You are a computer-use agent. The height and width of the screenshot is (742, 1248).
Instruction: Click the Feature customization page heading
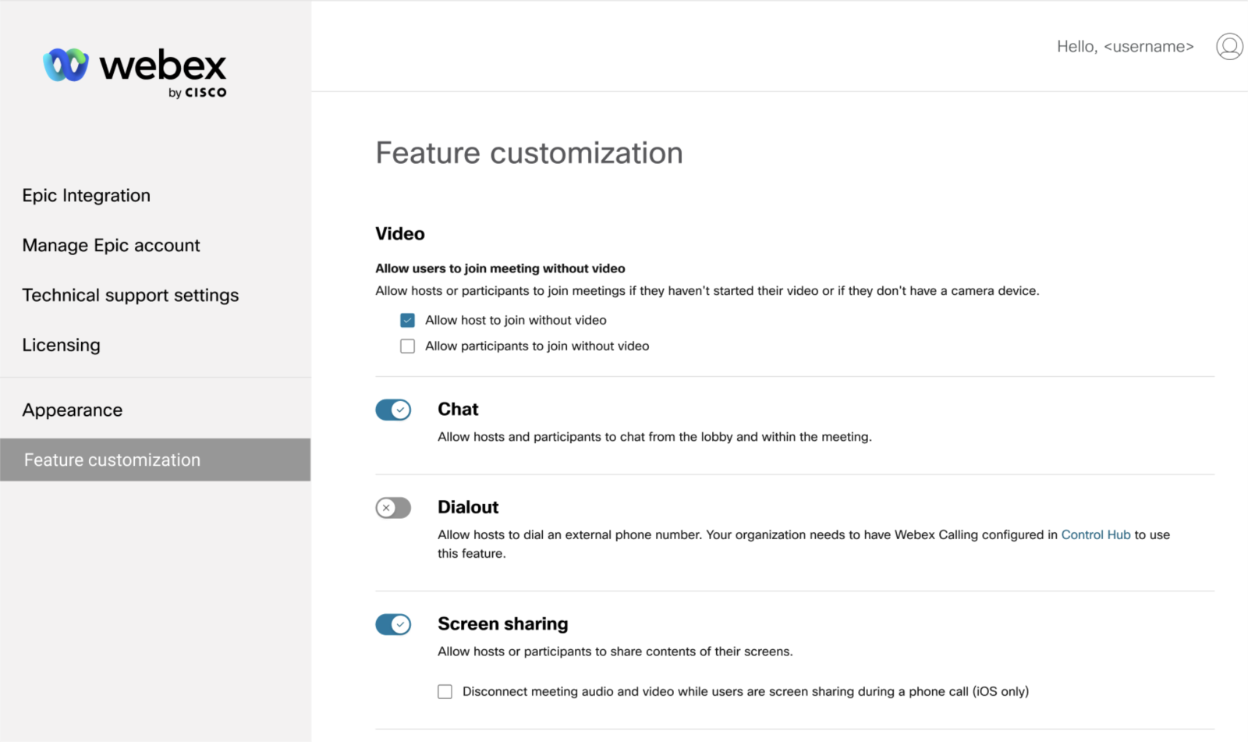tap(529, 153)
